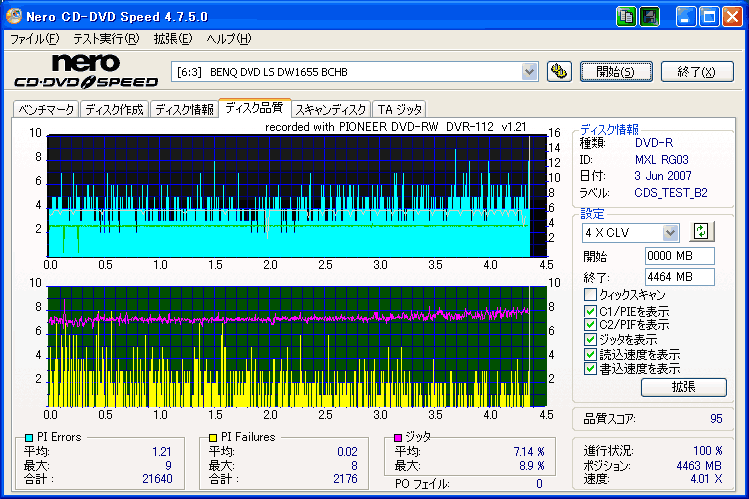Switch to the ベンチマーク tab

click(x=44, y=109)
